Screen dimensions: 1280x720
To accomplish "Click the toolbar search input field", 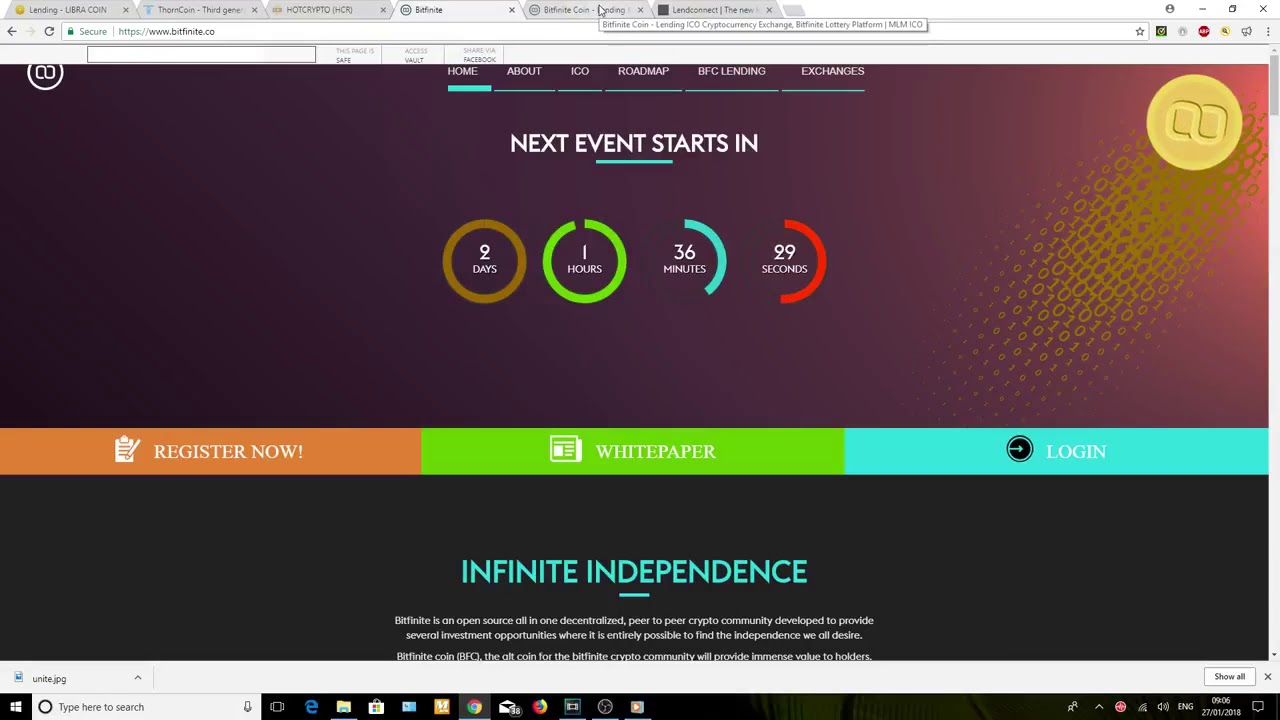I will (x=201, y=54).
